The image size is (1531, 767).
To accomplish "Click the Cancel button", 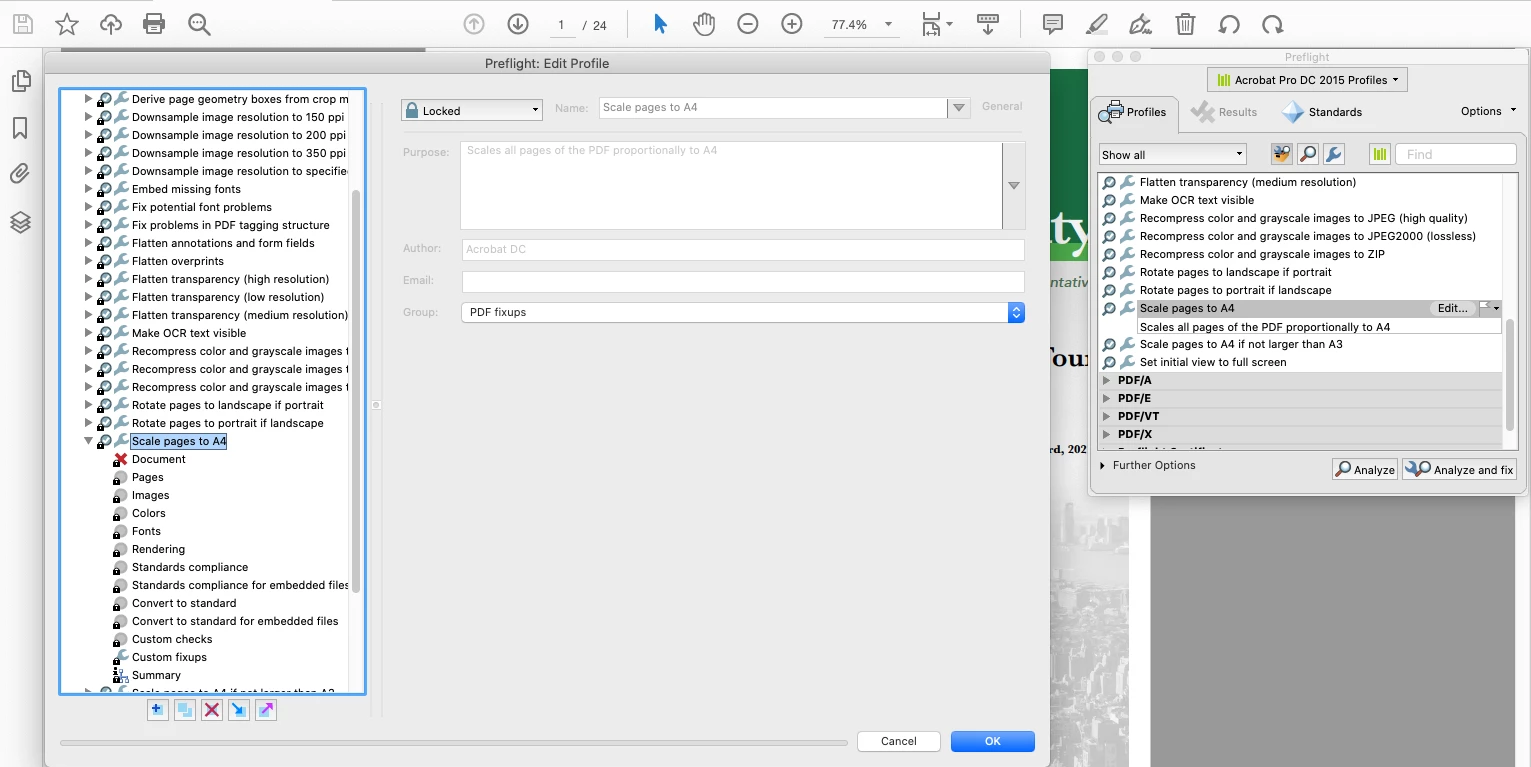I will (x=899, y=741).
